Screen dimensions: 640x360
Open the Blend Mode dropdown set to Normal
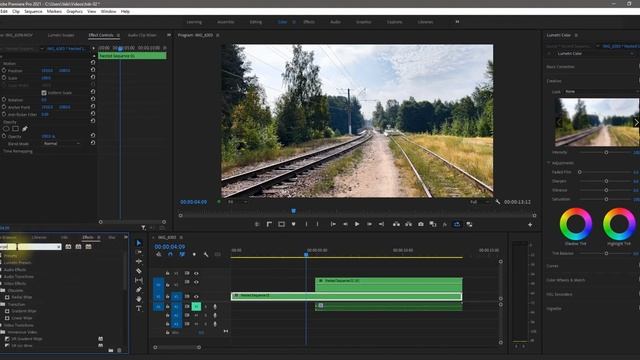pyautogui.click(x=61, y=144)
